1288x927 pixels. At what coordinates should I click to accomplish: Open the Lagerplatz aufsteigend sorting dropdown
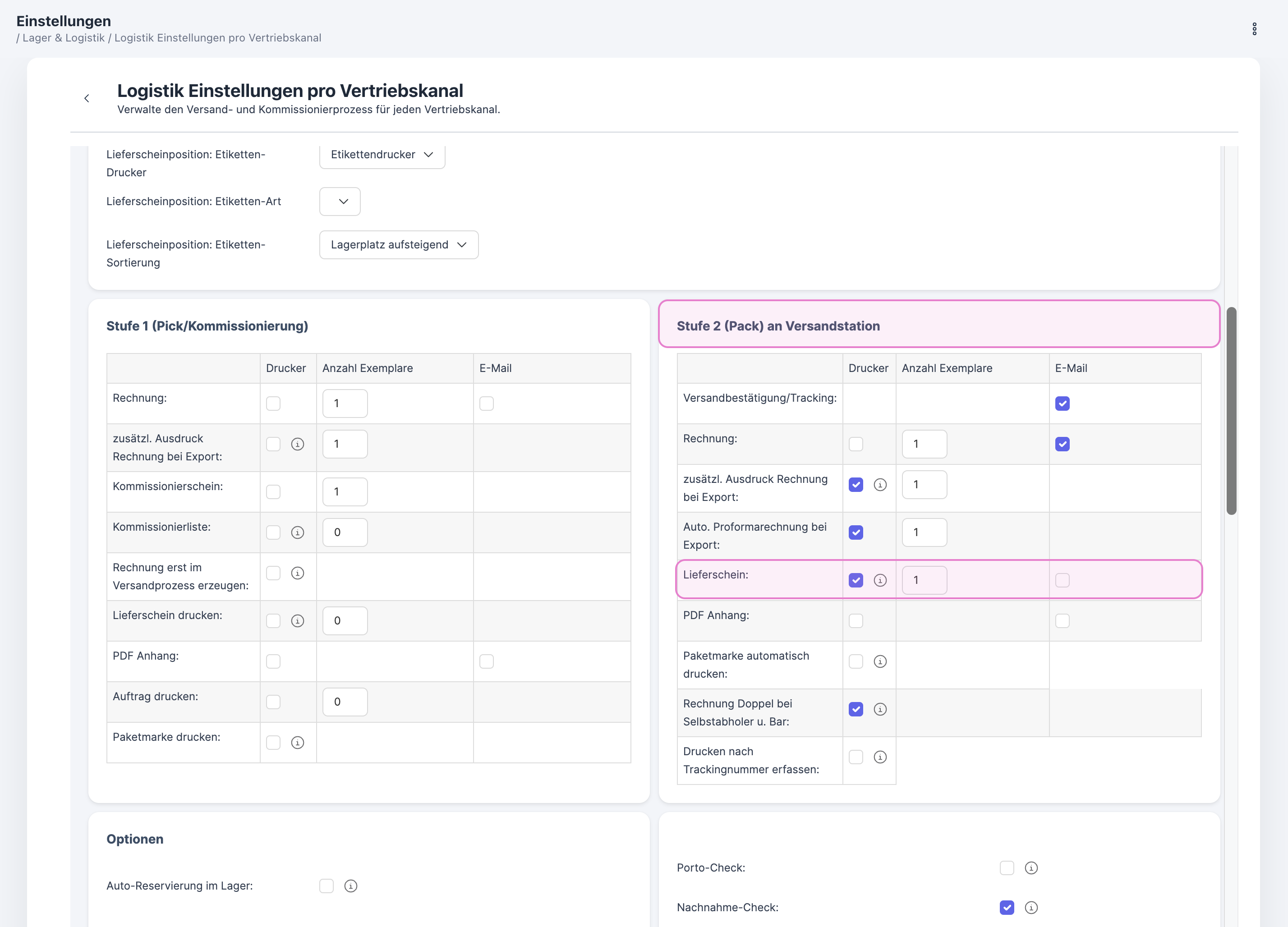click(x=399, y=245)
